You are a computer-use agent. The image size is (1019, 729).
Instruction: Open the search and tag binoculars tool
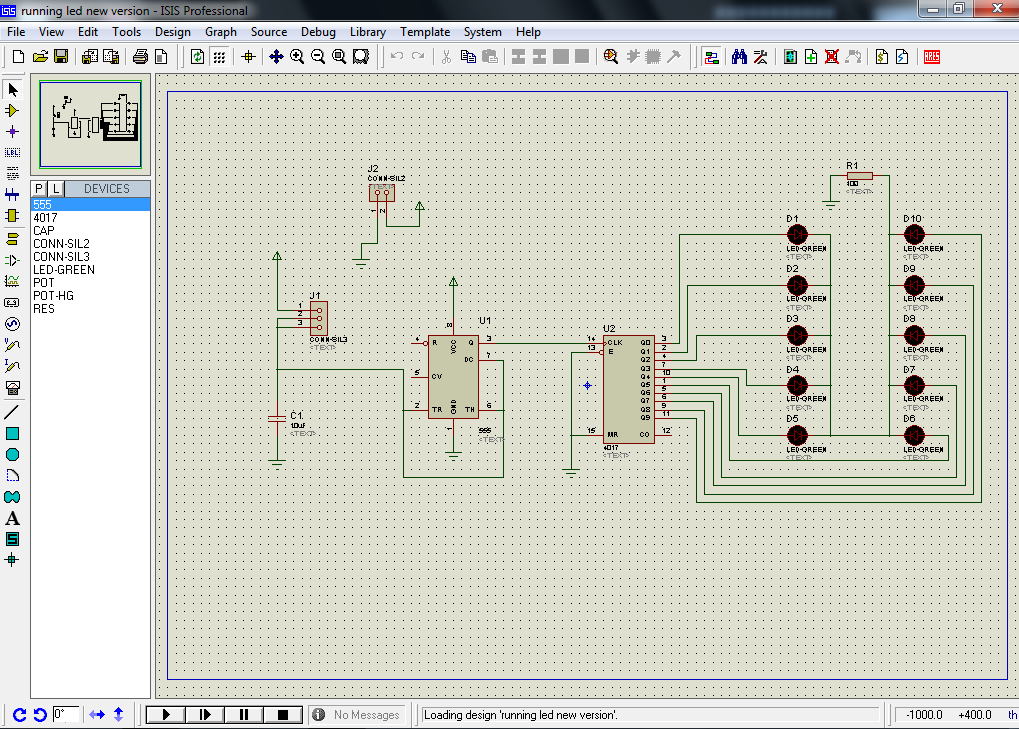pyautogui.click(x=739, y=57)
